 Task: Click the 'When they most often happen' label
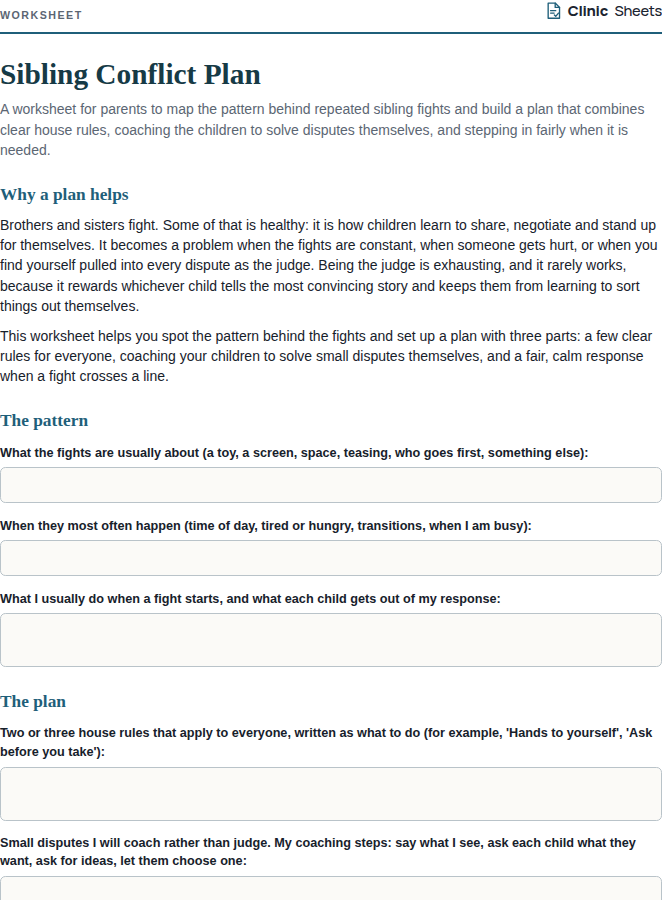(266, 526)
